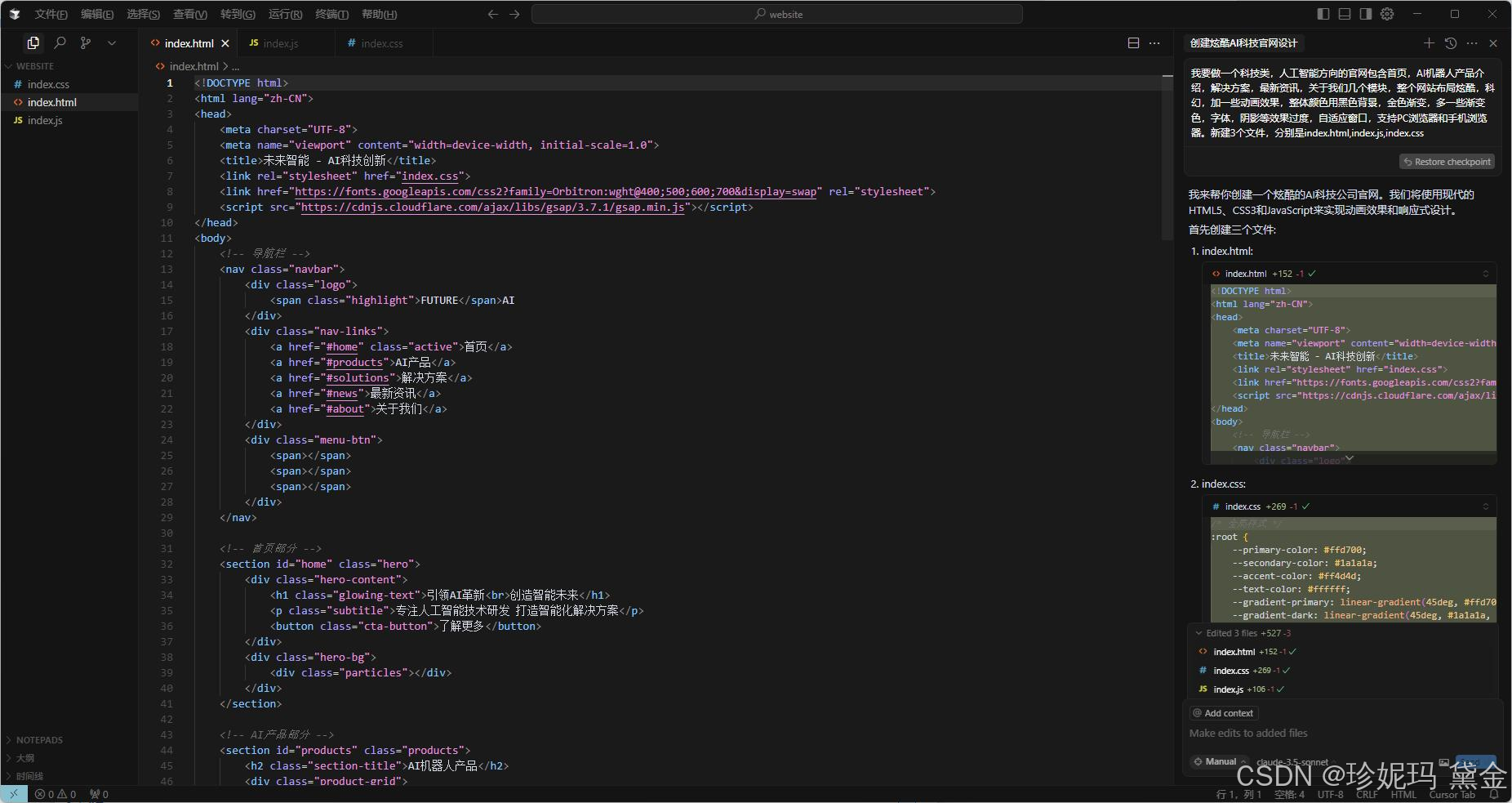Expand the 时间线 timeline section
Image resolution: width=1512 pixels, height=803 pixels.
pos(69,776)
